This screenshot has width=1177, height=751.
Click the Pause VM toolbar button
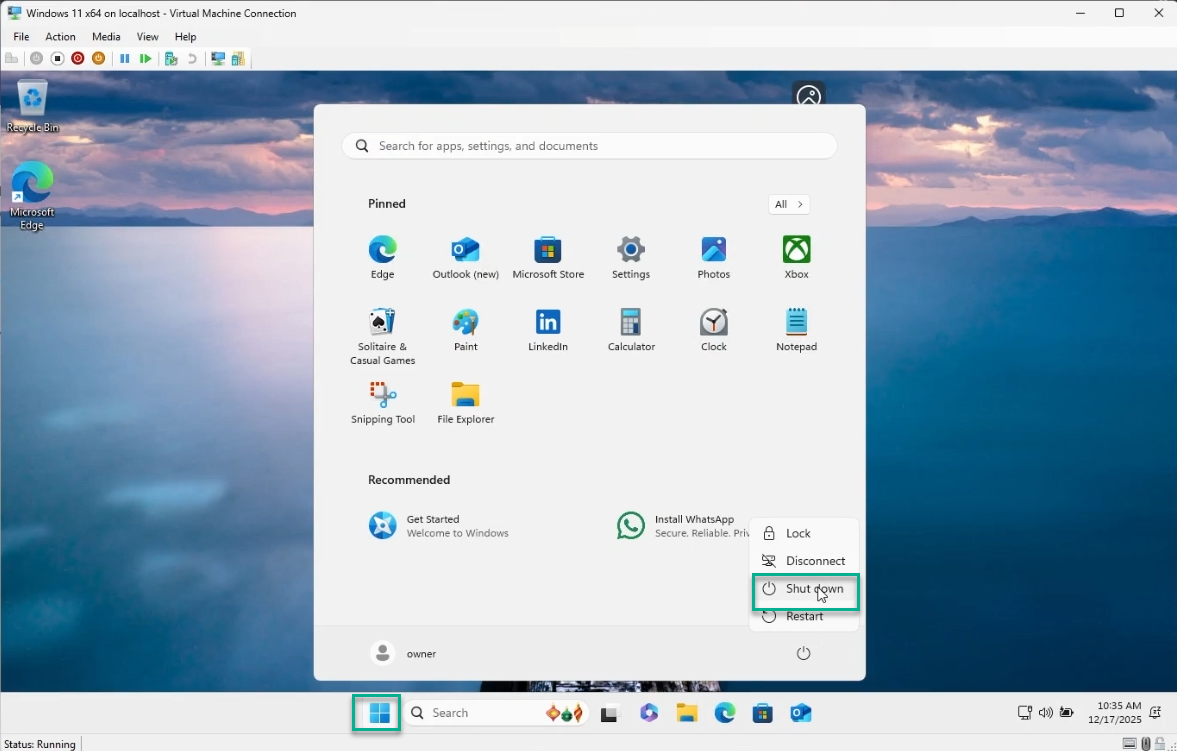pos(125,59)
